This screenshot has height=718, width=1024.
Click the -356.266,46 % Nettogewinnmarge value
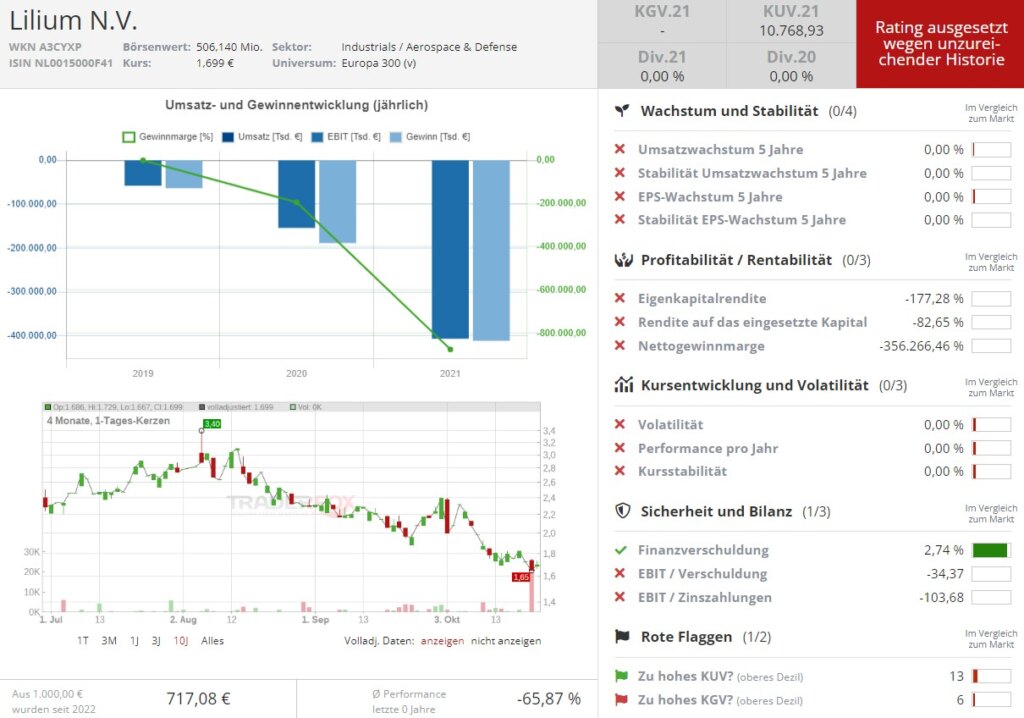921,346
